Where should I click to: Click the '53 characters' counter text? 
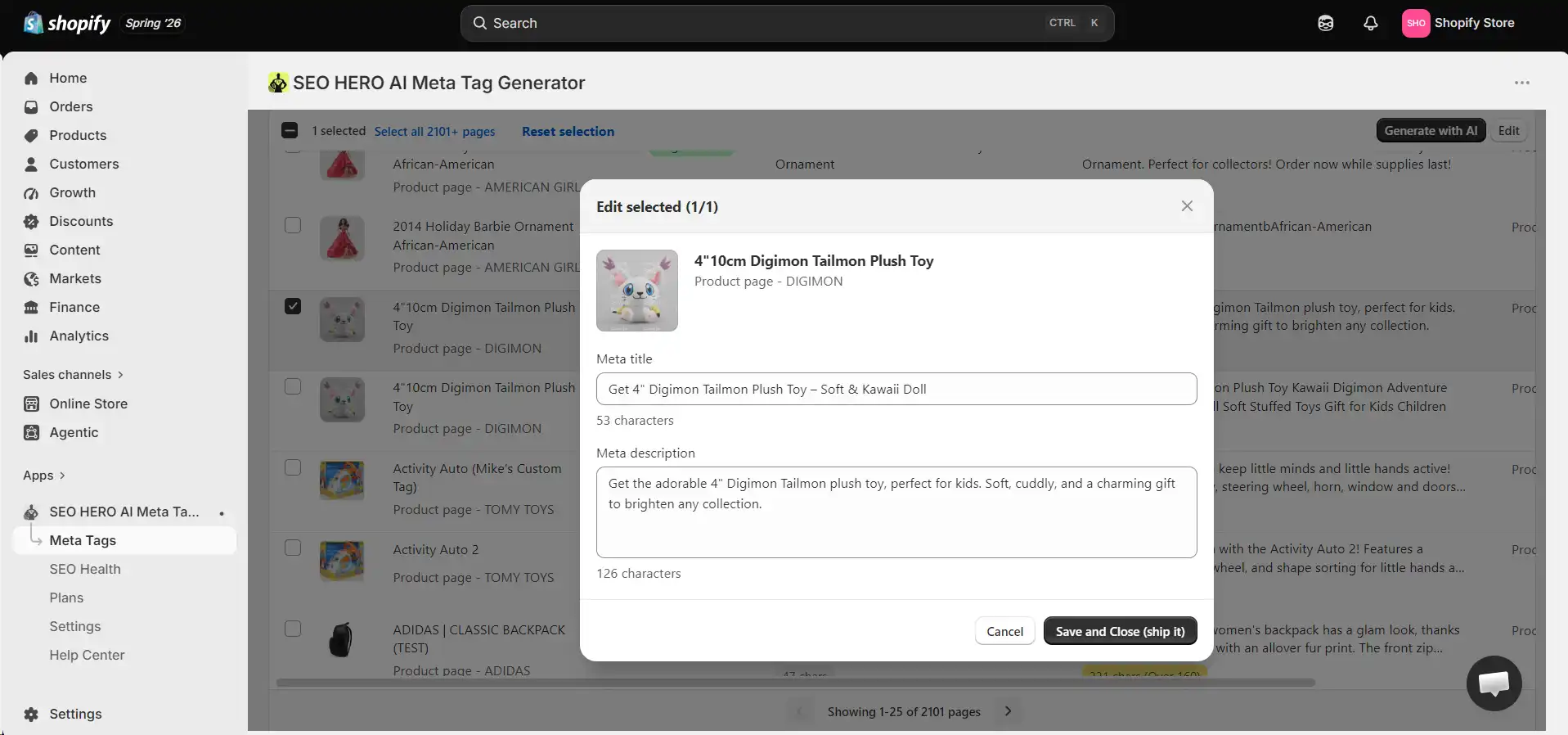635,421
